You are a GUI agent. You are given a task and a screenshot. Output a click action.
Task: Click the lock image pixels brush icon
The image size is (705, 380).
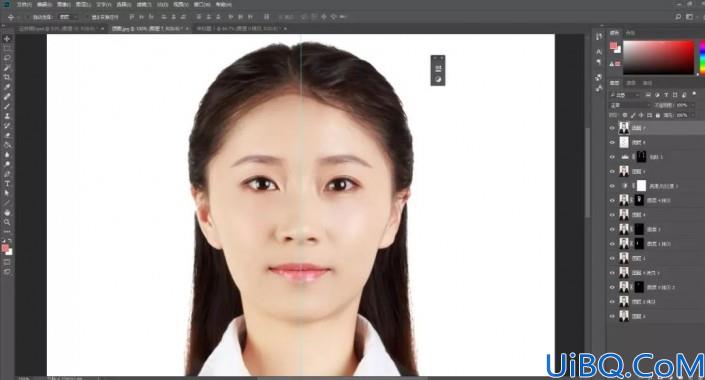633,116
